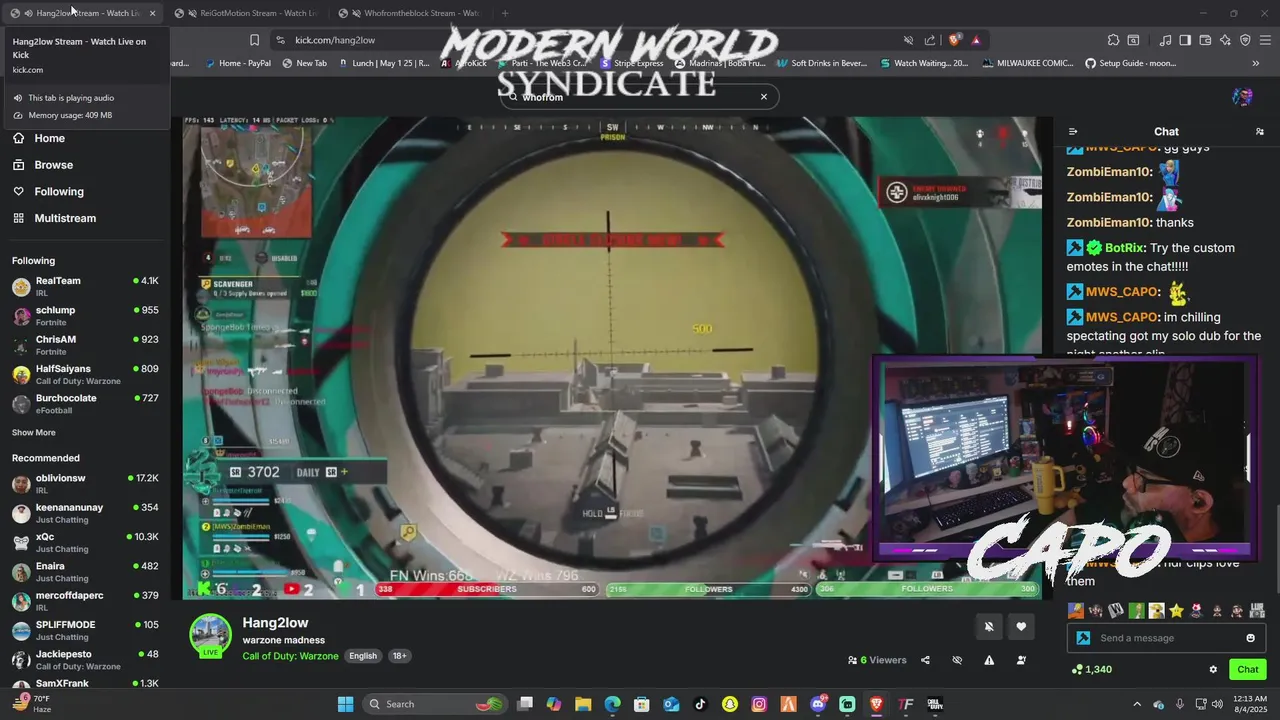Expand the bookmarks bar overflow chevron
1280x720 pixels.
coord(1256,63)
